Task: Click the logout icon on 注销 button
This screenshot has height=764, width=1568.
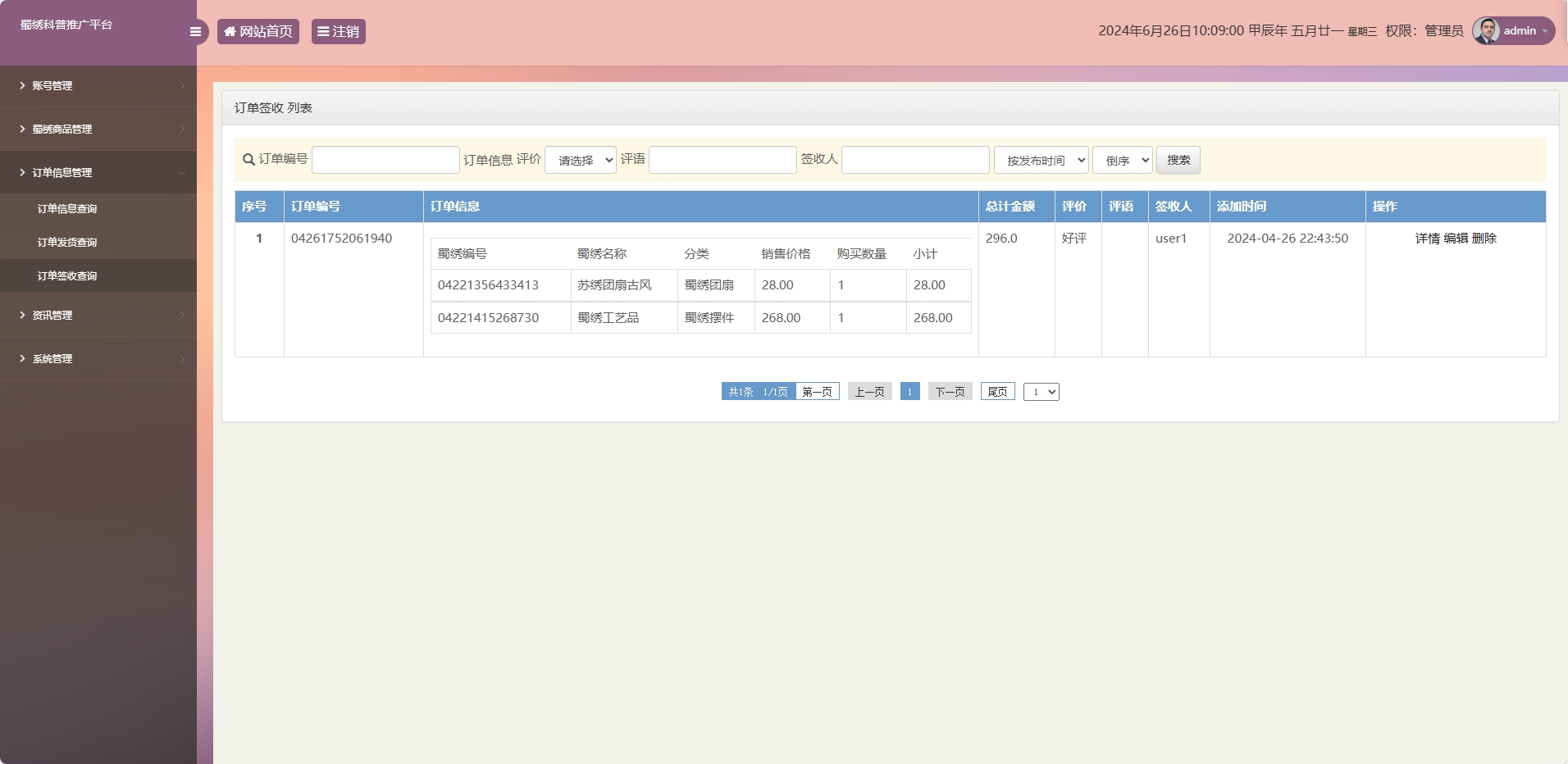Action: [325, 31]
